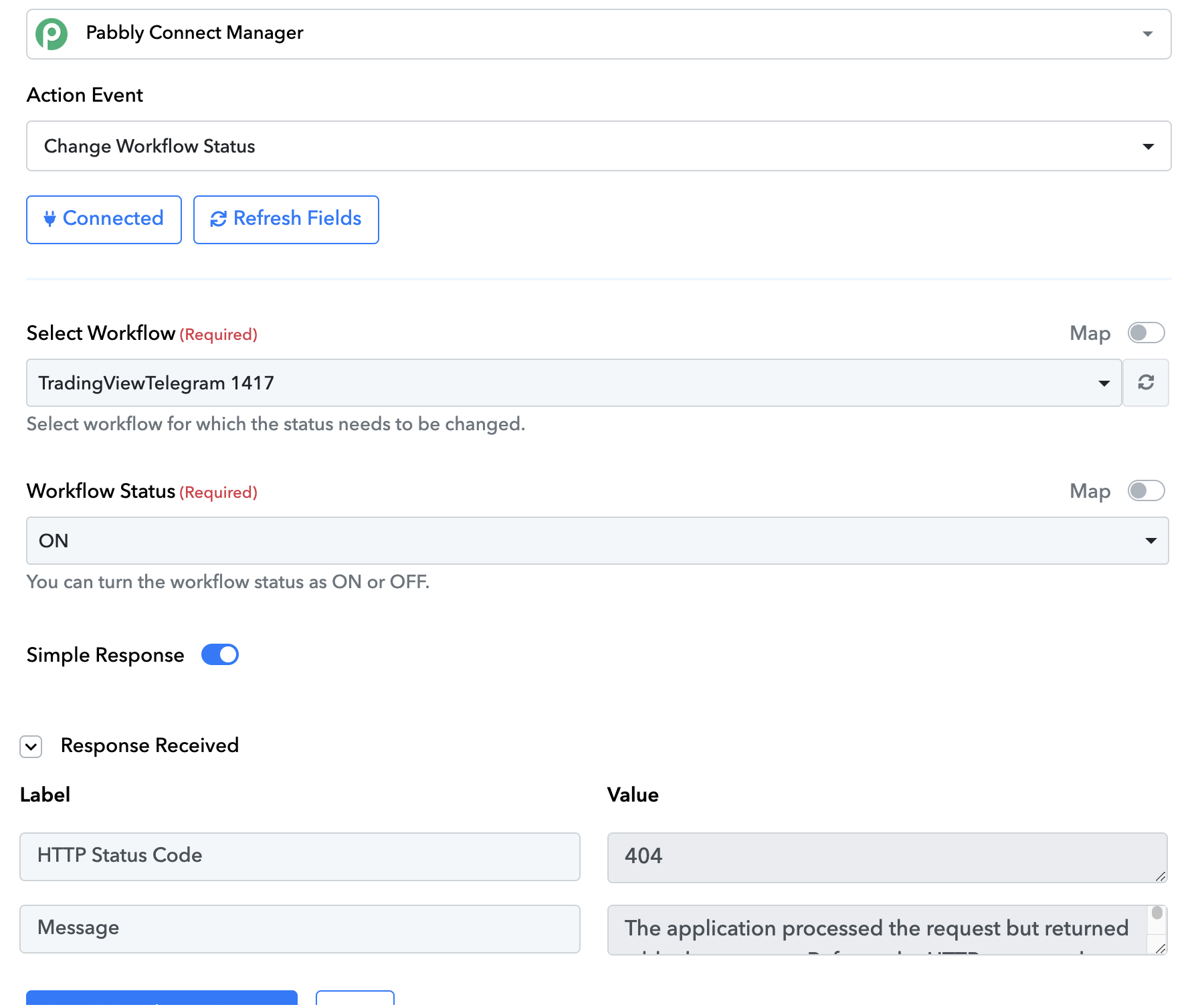Click the 'Label' column heading
Screen dimensions: 1204x1005
coord(45,795)
